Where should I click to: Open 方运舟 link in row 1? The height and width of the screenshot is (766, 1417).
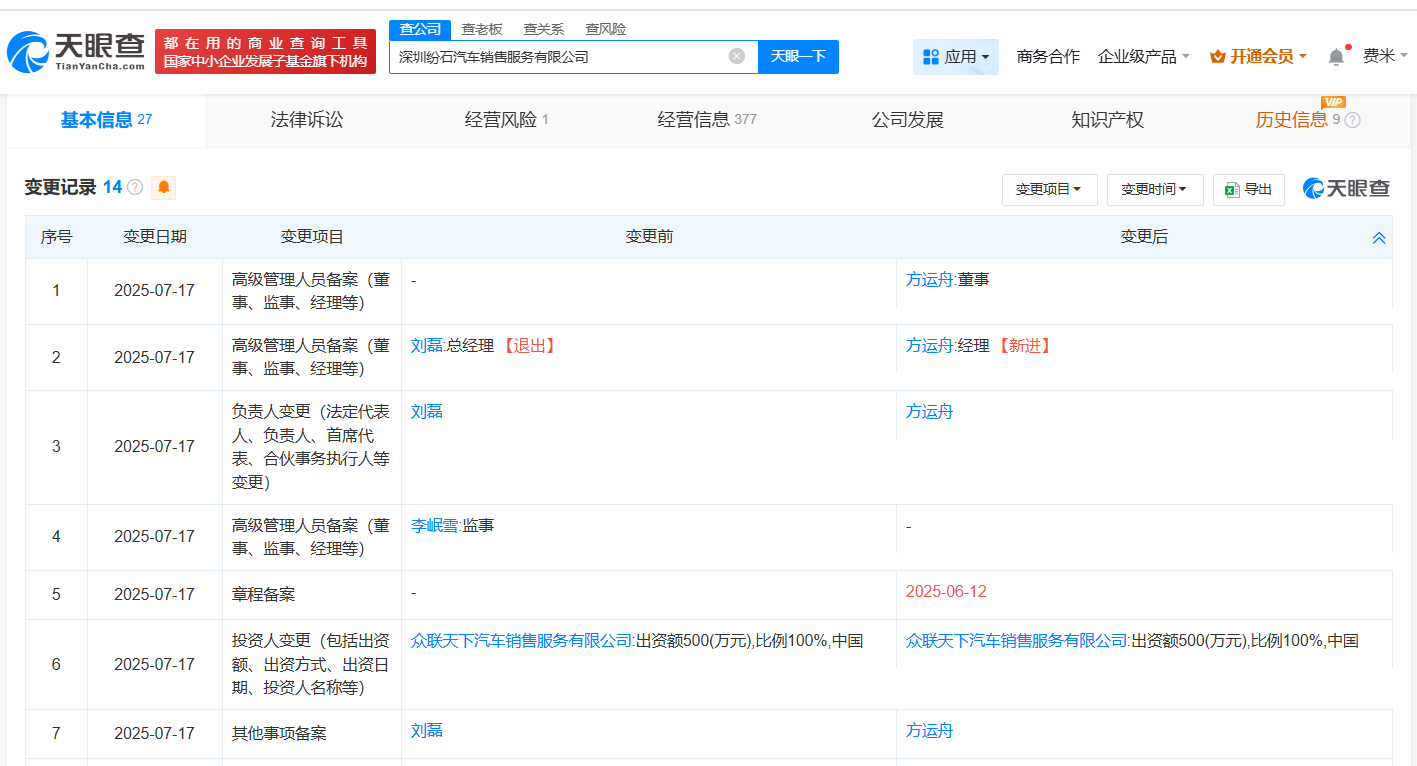tap(929, 280)
